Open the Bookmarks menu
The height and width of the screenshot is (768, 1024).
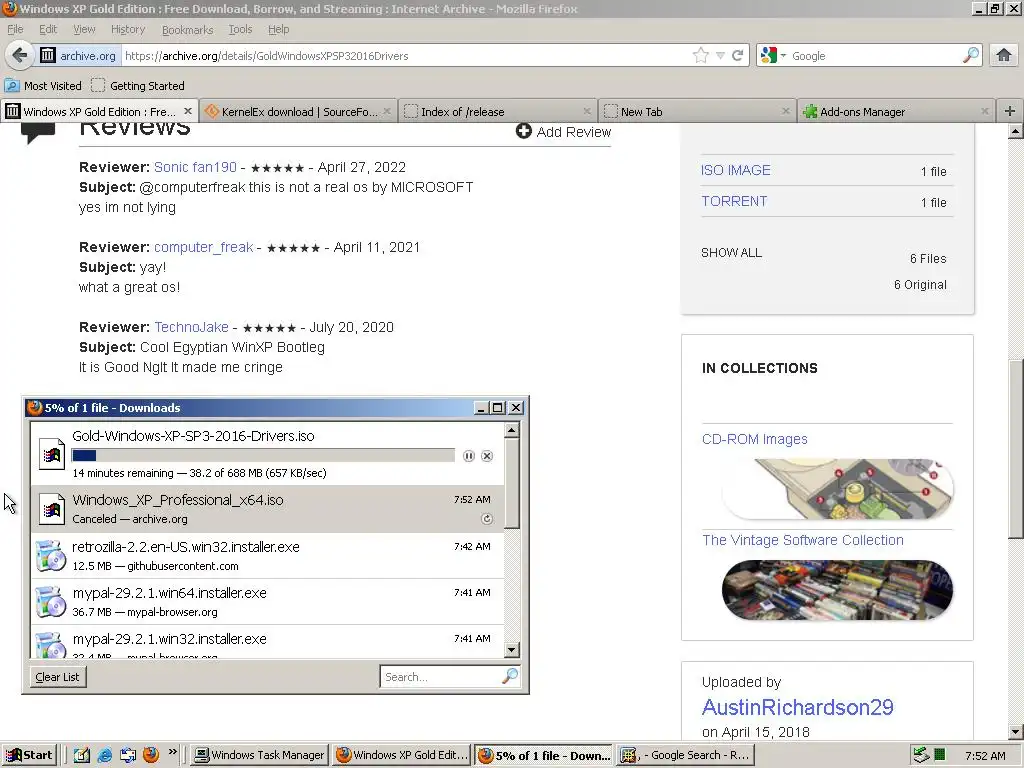point(187,29)
